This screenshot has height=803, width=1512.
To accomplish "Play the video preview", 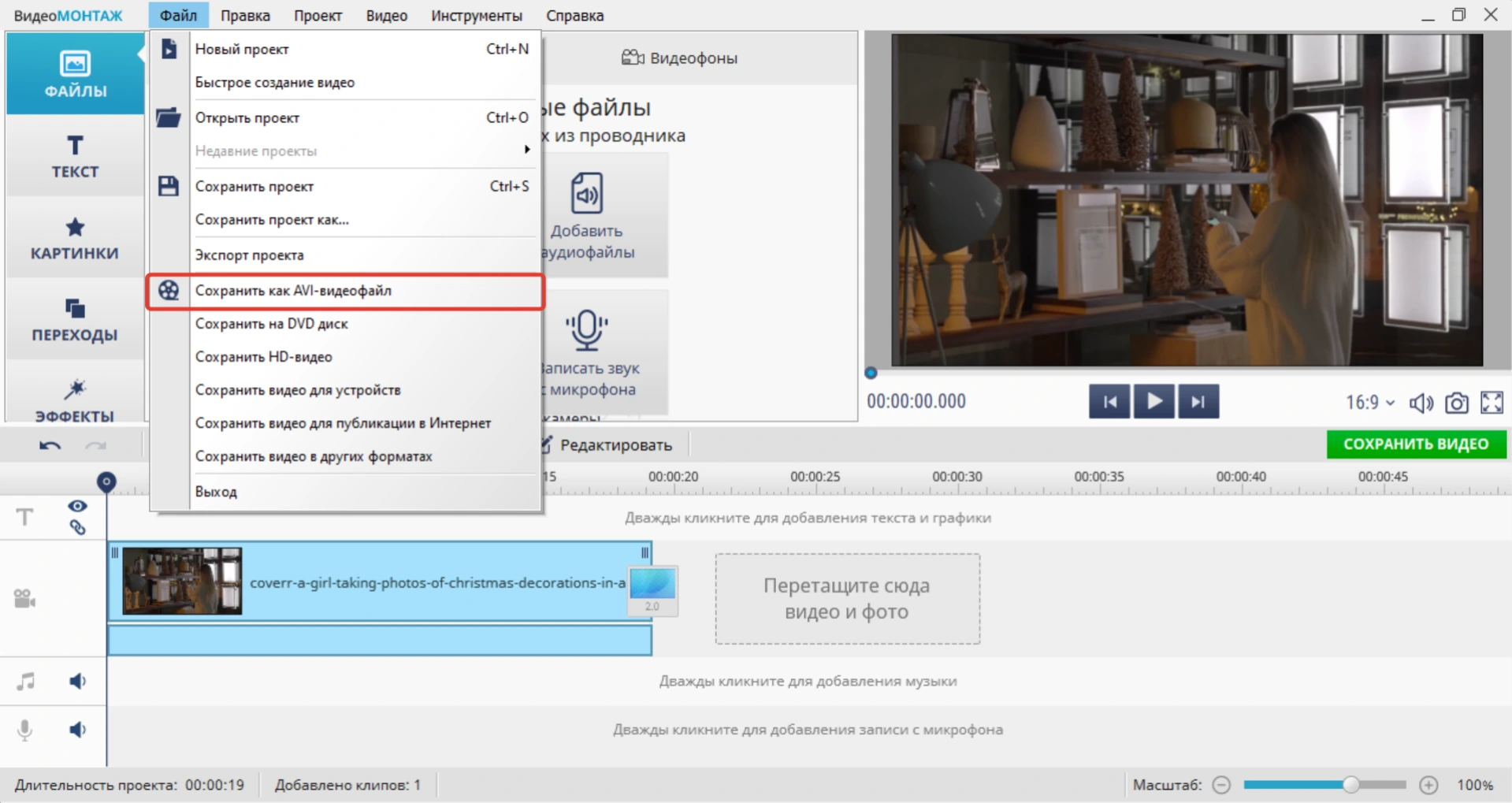I will 1154,402.
